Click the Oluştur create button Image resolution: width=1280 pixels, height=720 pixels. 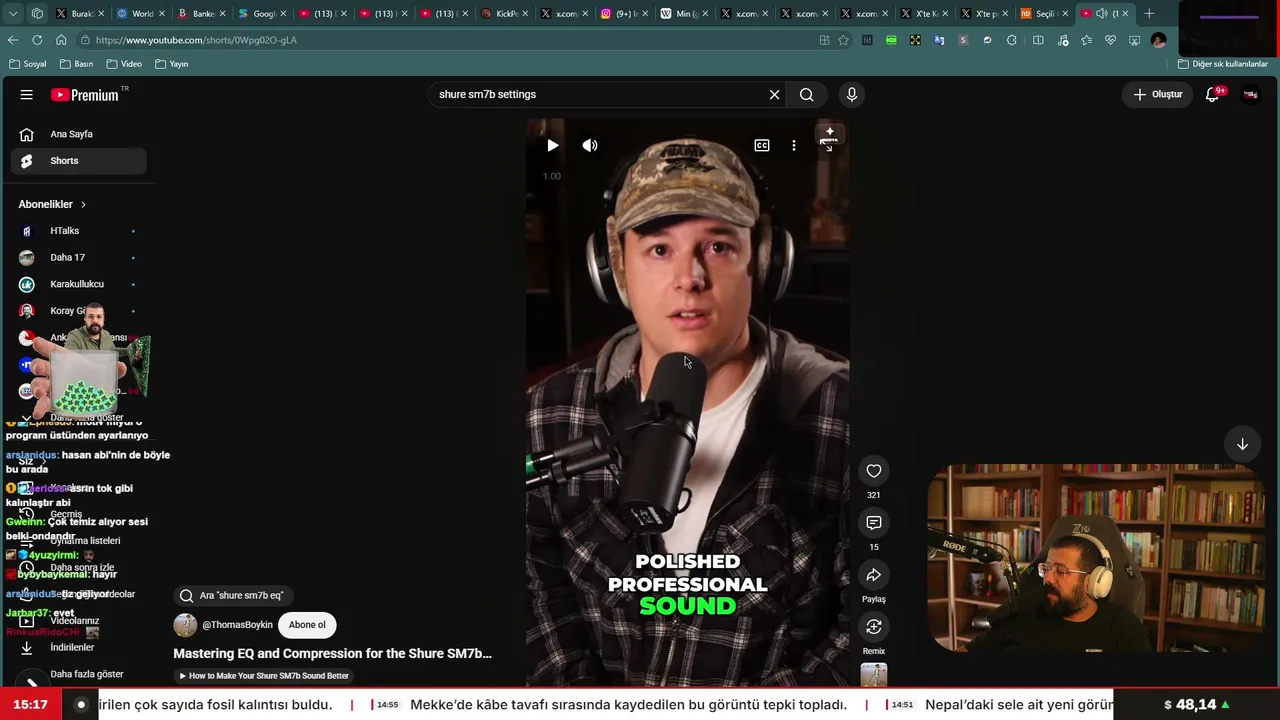[1157, 95]
